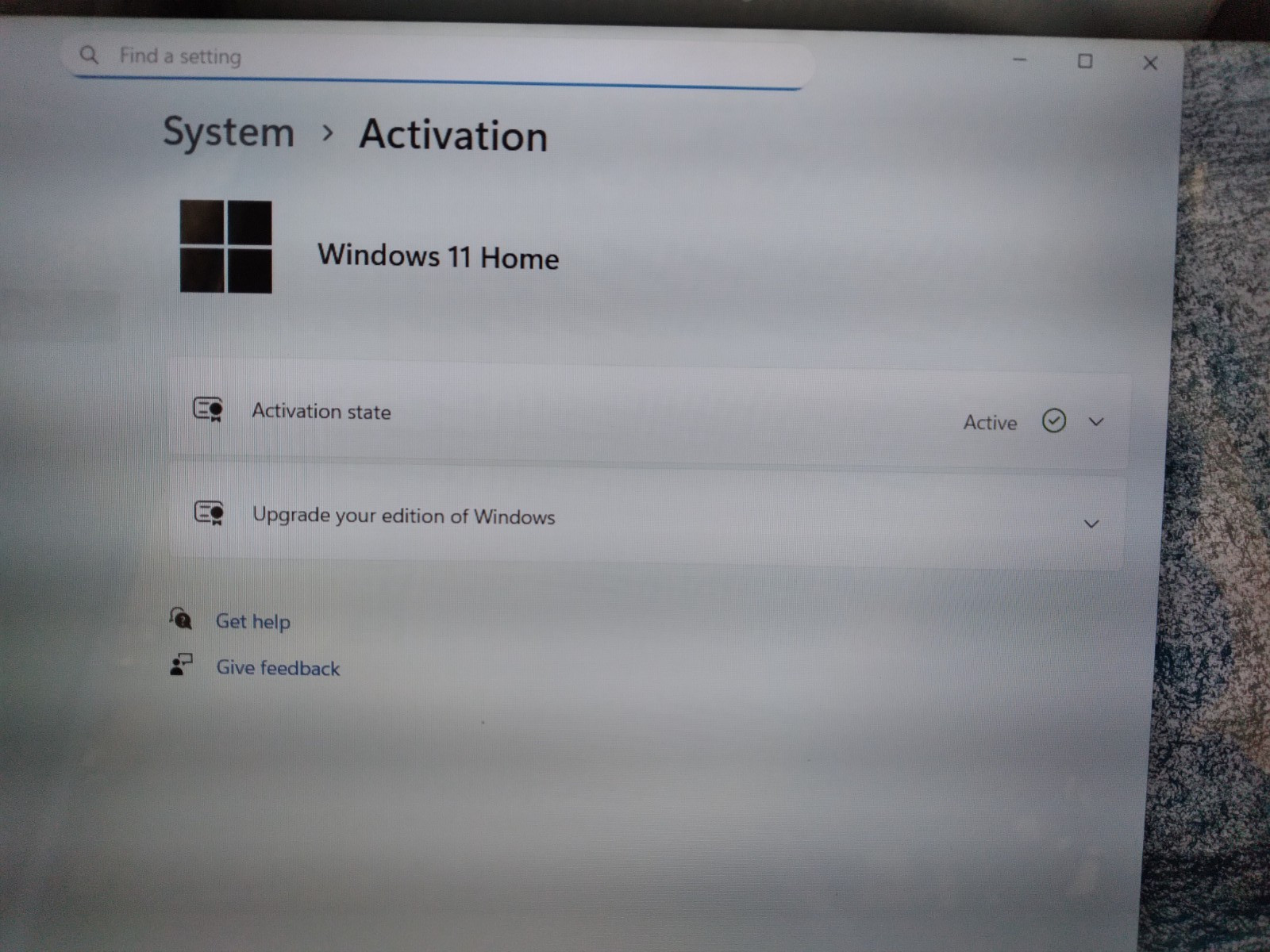Click the Active checkmark circle icon
Screen dimensions: 1270x952
[1053, 420]
